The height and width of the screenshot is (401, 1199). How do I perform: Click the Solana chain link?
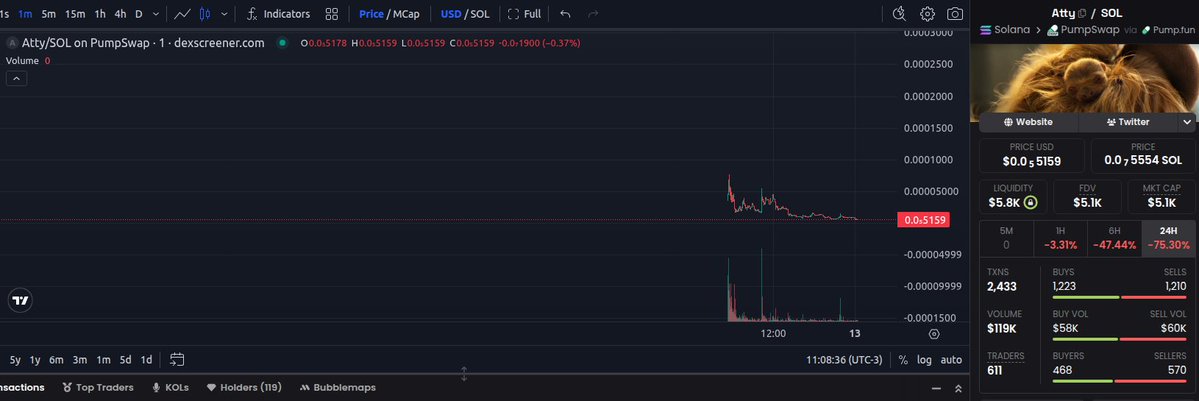[1005, 30]
